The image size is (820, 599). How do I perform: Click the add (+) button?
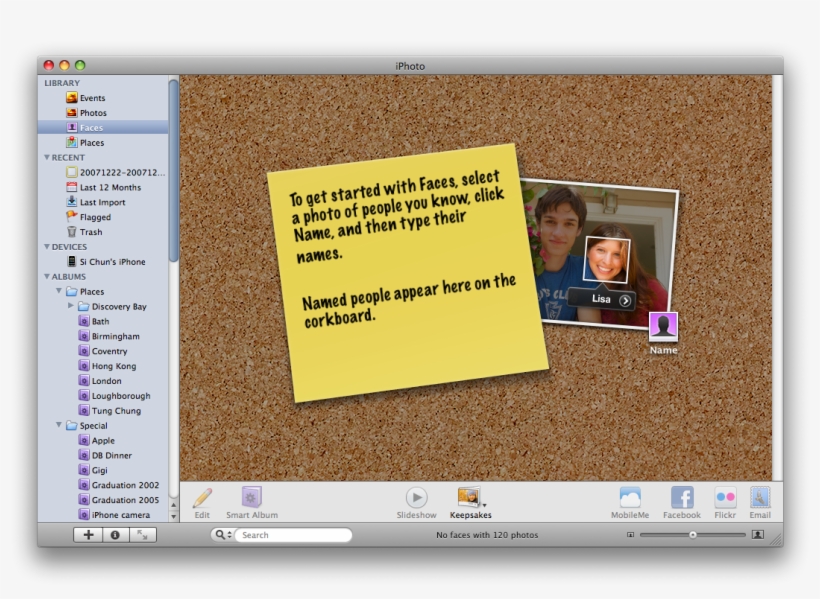pyautogui.click(x=88, y=535)
